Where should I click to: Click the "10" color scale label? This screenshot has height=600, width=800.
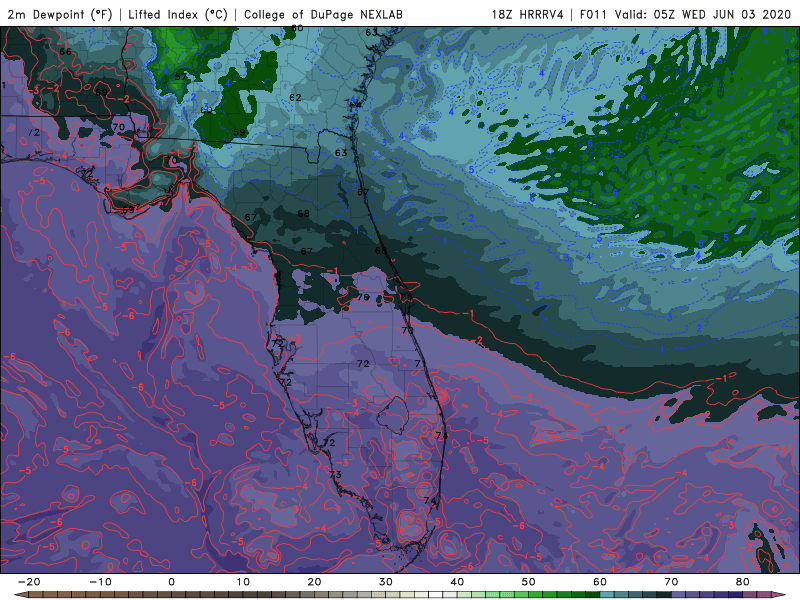(243, 582)
